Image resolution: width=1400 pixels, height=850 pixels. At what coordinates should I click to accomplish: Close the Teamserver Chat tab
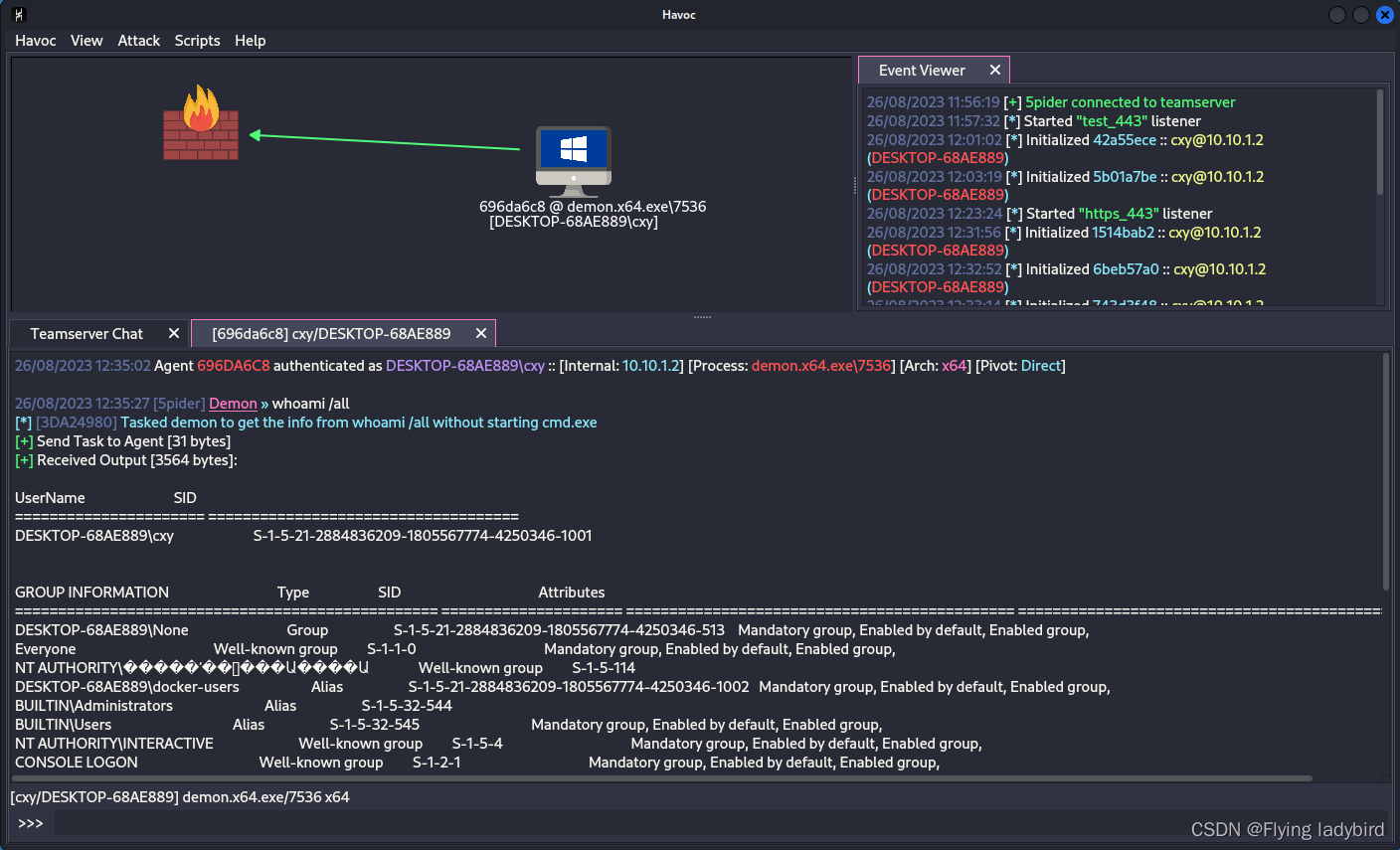pos(174,334)
